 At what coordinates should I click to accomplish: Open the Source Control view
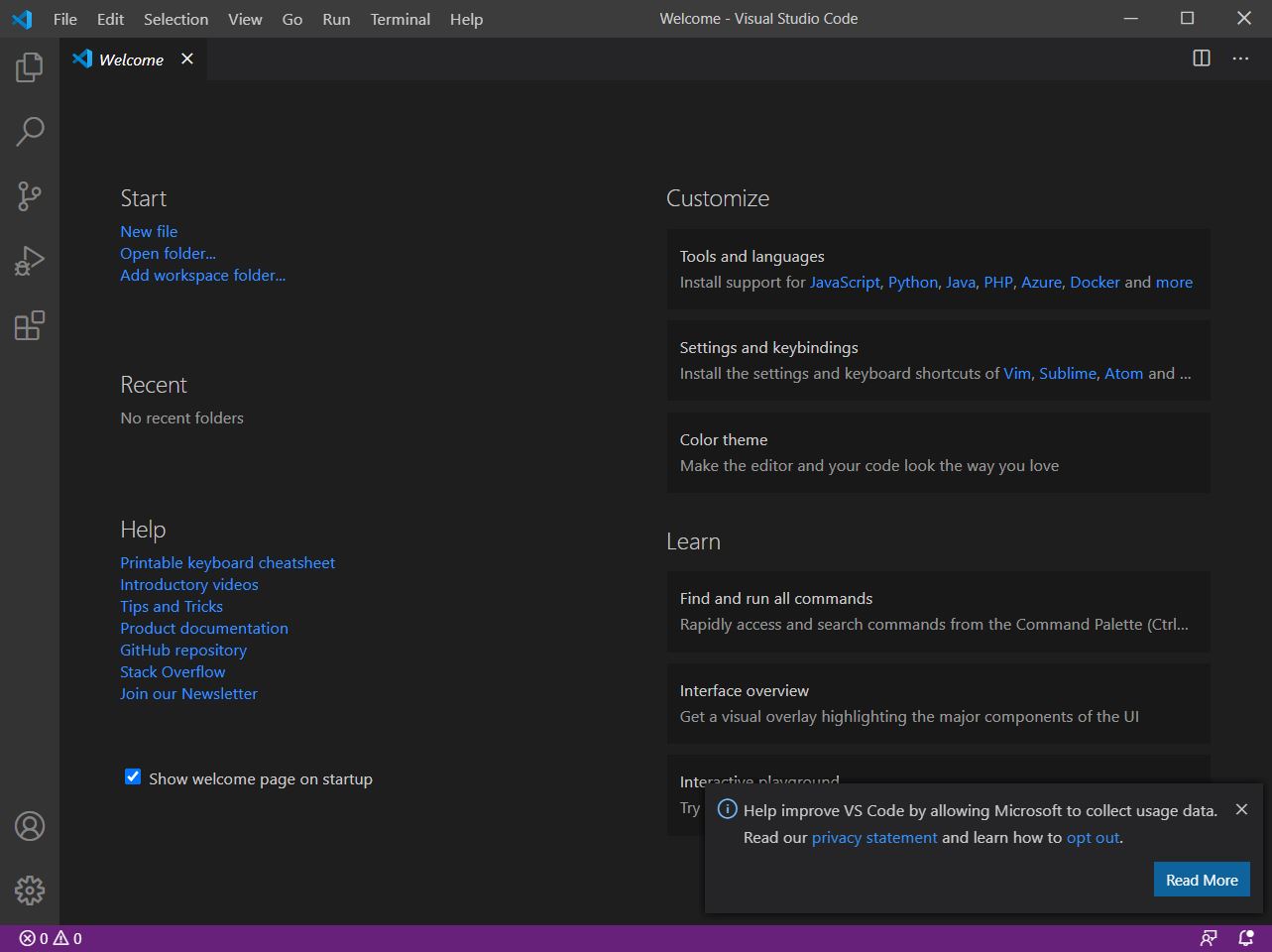pyautogui.click(x=30, y=196)
